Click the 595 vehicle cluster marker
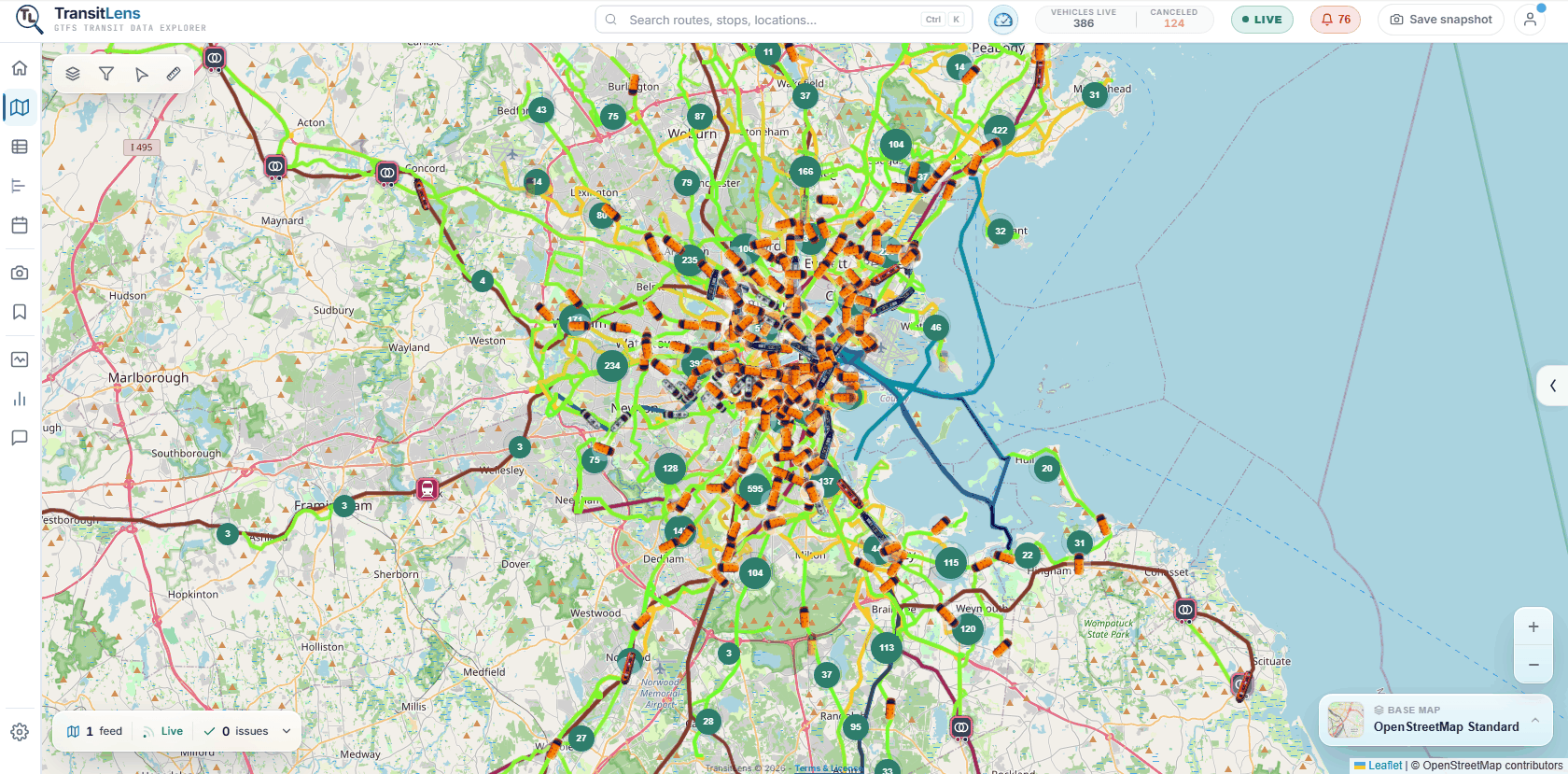This screenshot has width=1568, height=774. coord(755,488)
